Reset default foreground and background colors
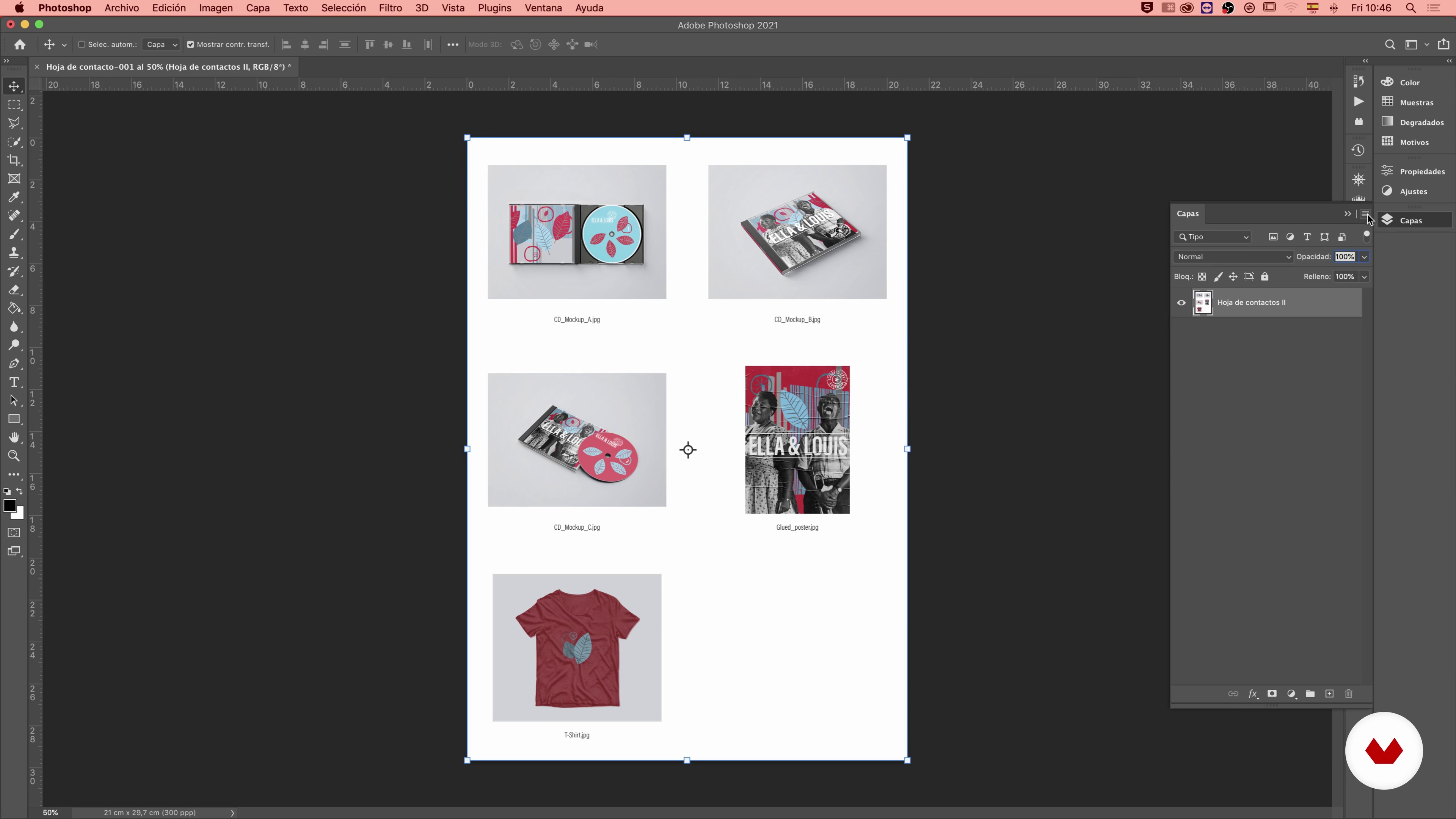The image size is (1456, 819). (7, 492)
